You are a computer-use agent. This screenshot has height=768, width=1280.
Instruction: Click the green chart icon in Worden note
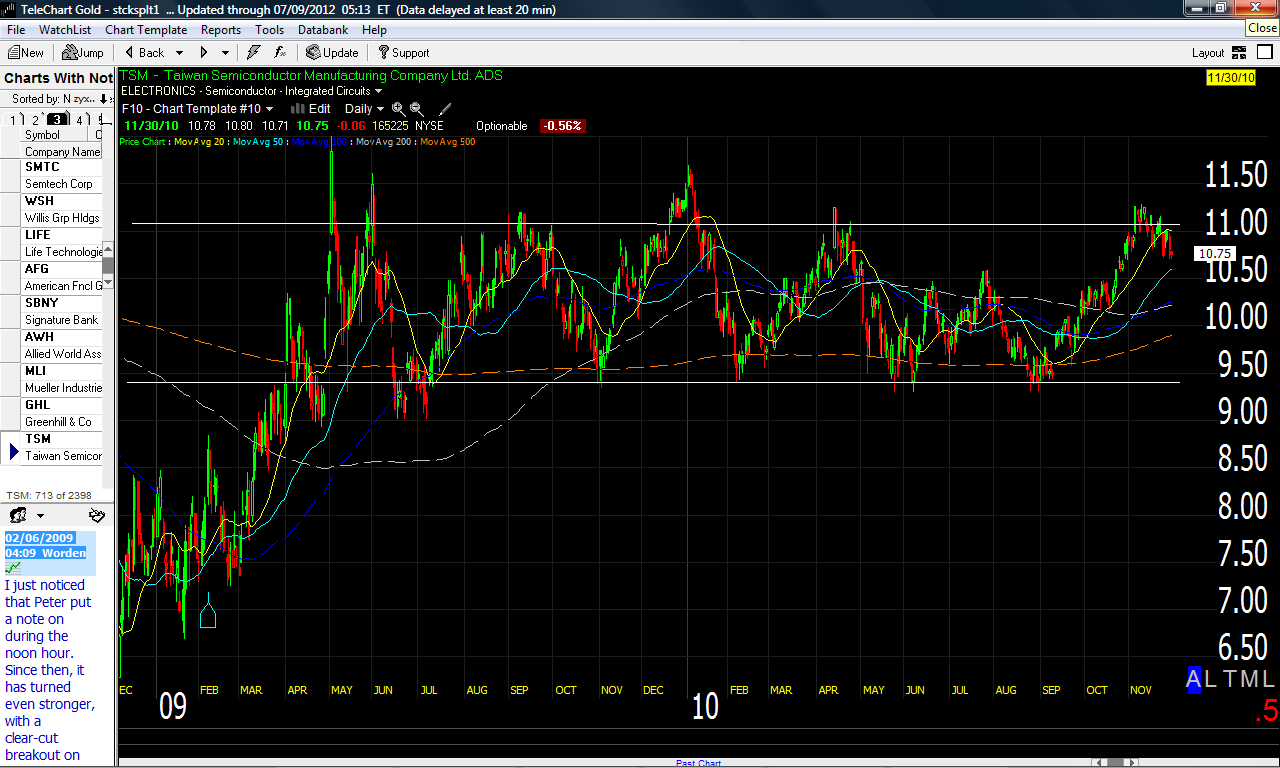13,568
